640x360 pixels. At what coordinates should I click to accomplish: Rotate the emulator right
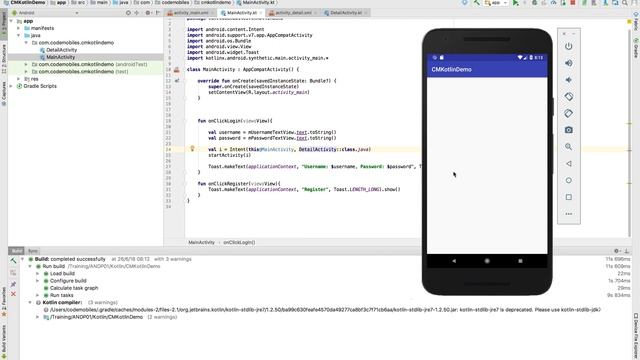pyautogui.click(x=569, y=113)
